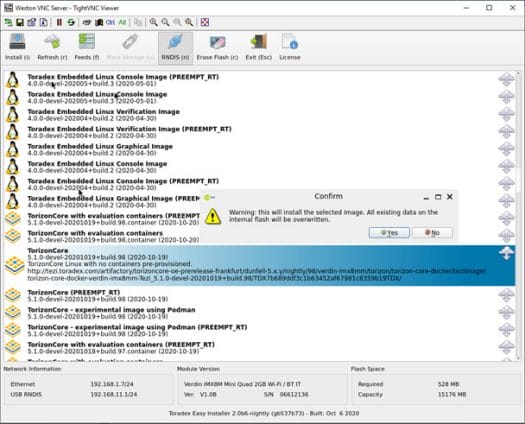Send Ctrl+Alt+Del using the toolbar icon
Screen dimensions: 525x424
pyautogui.click(x=87, y=22)
